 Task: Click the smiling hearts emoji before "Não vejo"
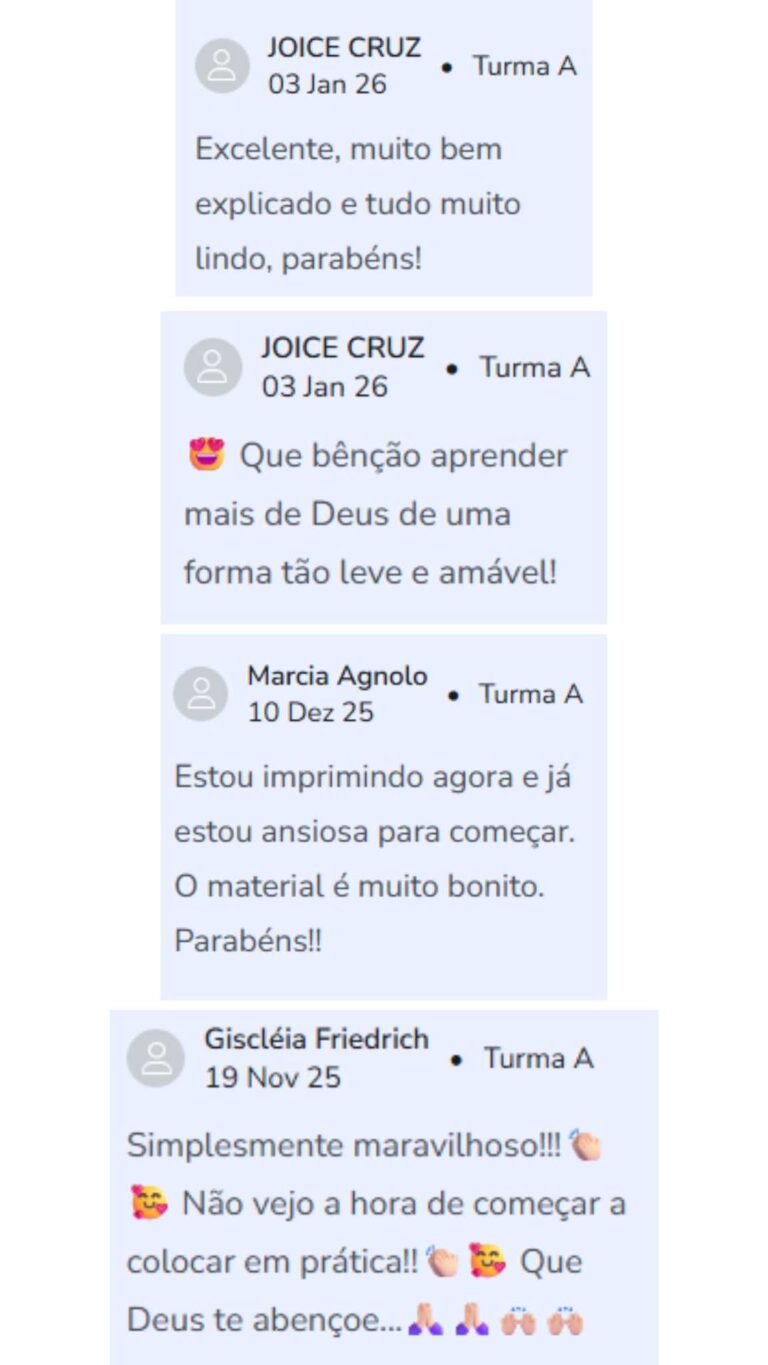pyautogui.click(x=149, y=1203)
